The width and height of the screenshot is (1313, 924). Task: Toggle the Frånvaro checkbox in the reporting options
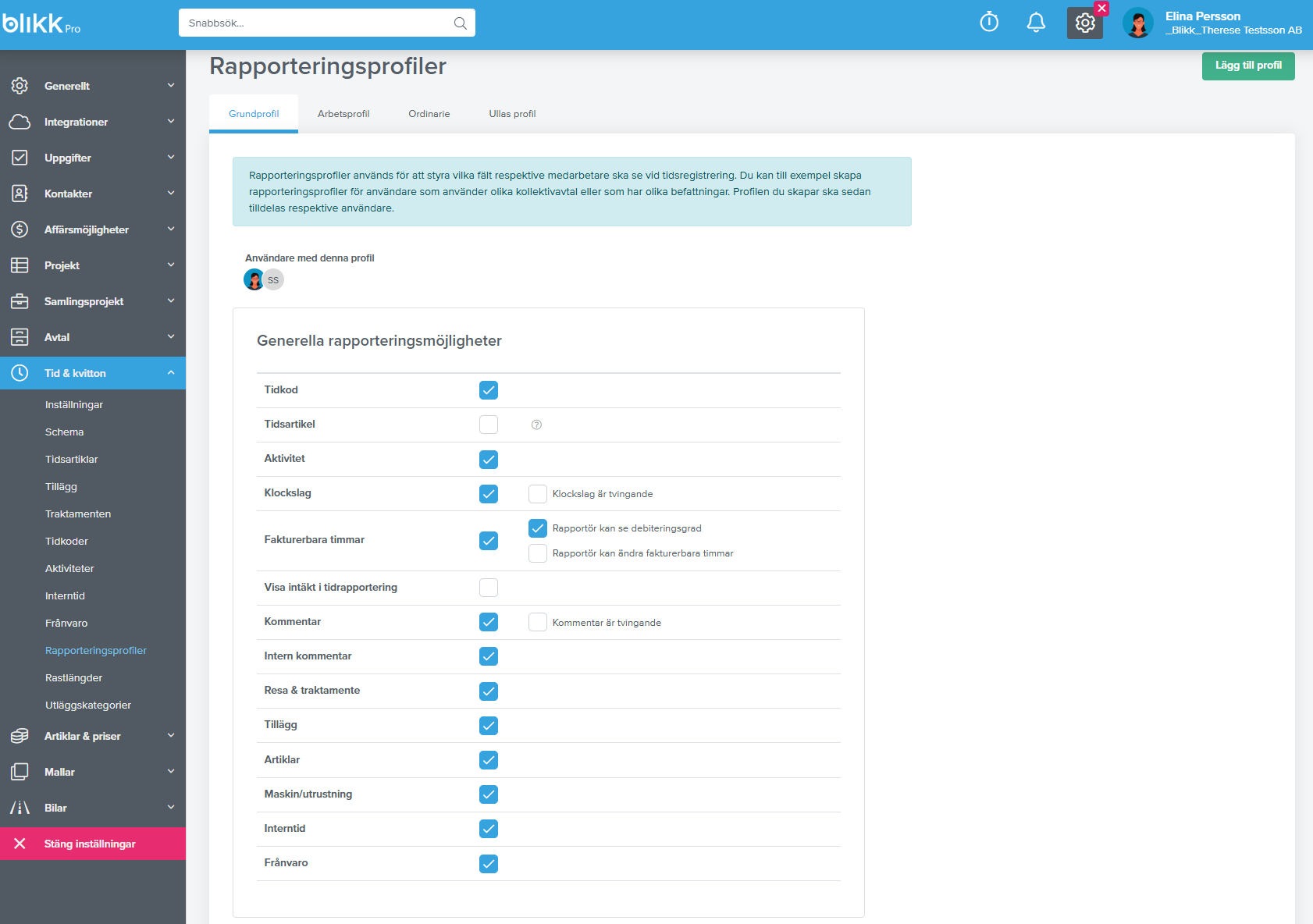(489, 864)
